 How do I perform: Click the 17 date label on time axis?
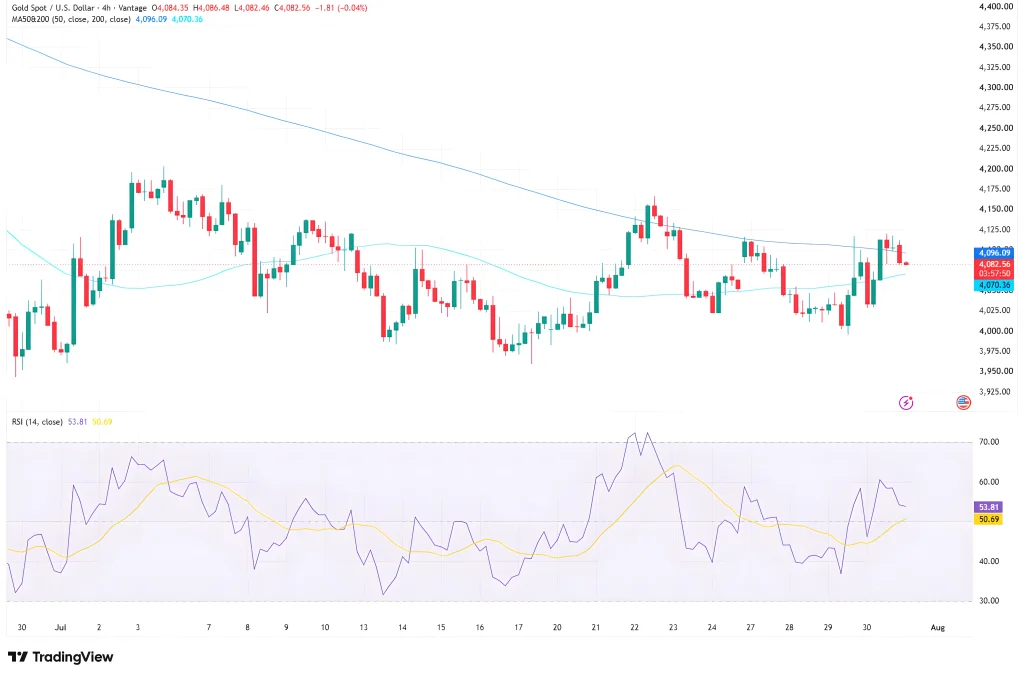pyautogui.click(x=519, y=627)
